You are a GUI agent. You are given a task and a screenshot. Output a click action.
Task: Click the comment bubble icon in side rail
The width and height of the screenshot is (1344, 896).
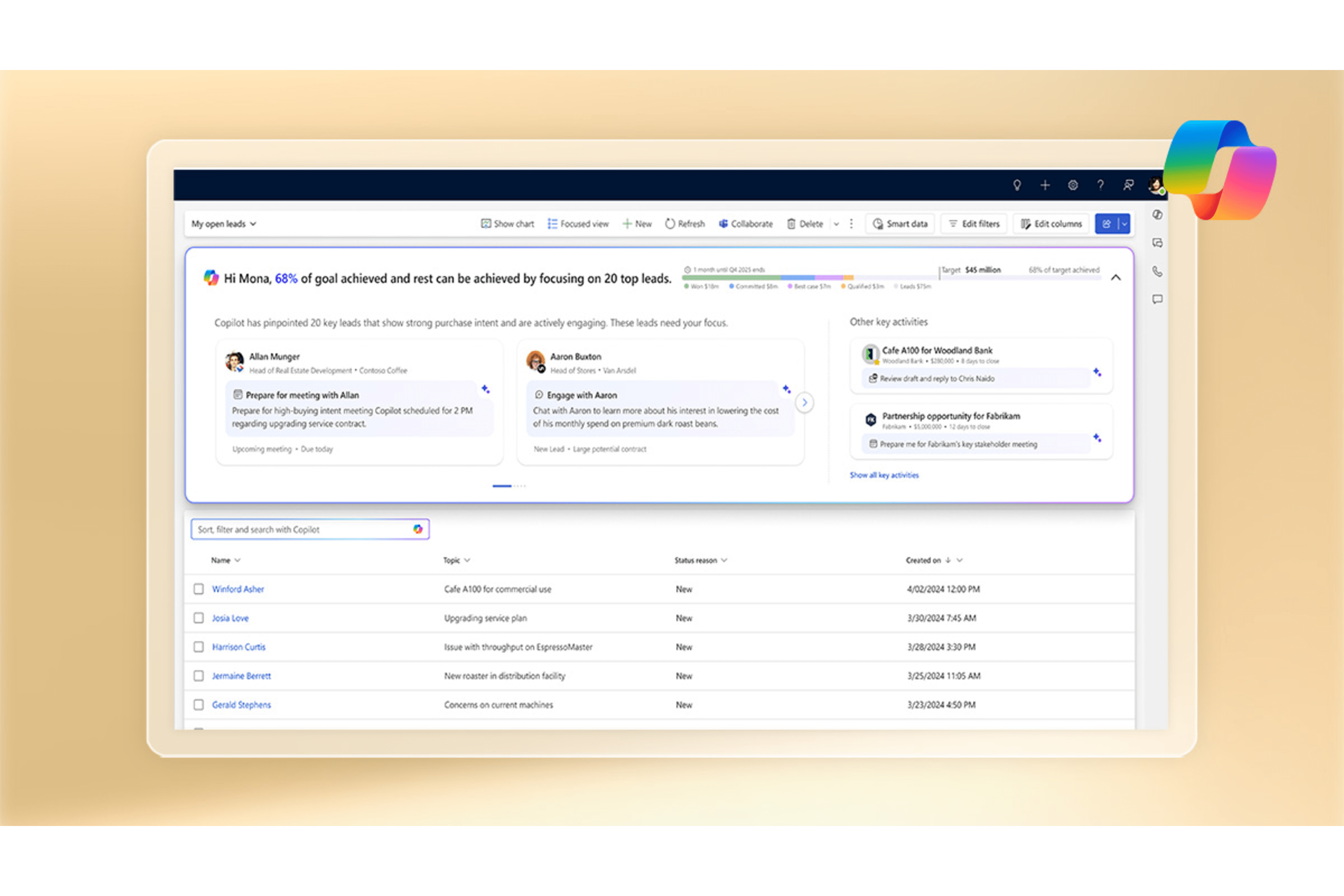(1157, 300)
